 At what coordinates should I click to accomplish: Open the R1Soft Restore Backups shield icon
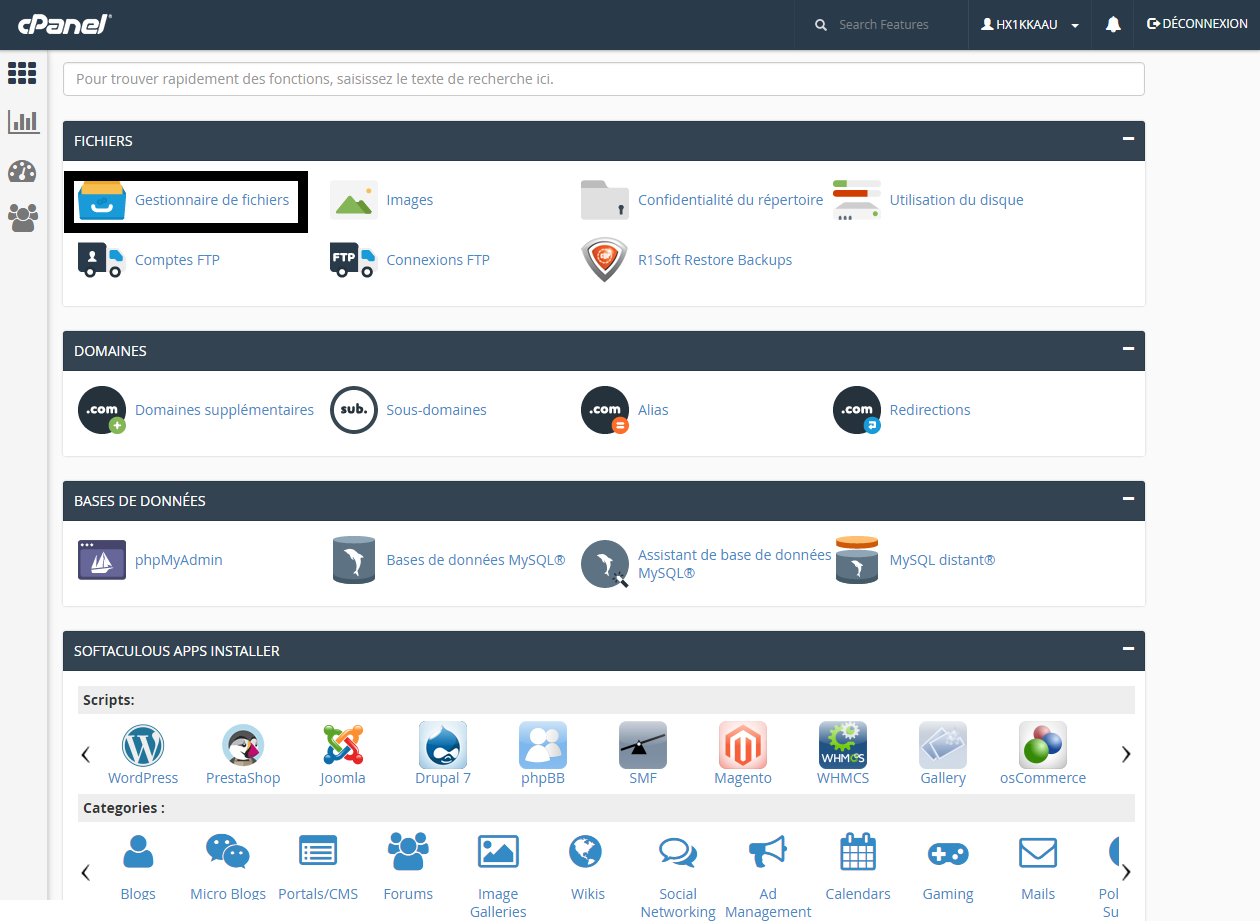605,260
